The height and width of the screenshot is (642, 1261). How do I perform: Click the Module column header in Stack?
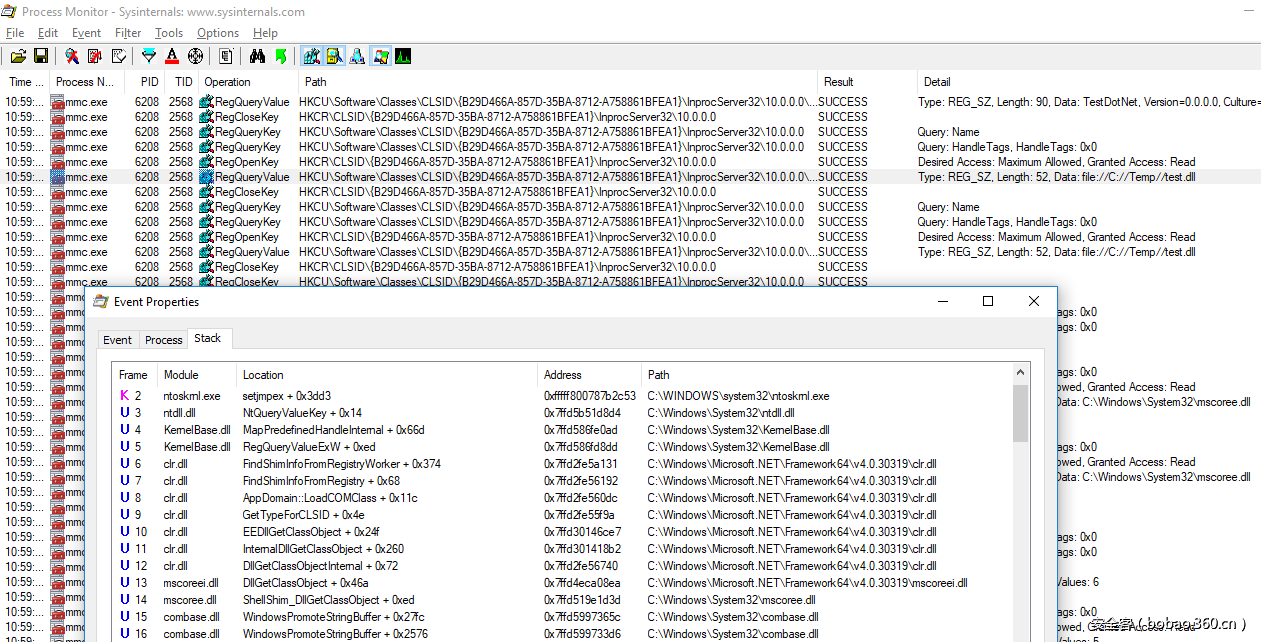point(180,375)
